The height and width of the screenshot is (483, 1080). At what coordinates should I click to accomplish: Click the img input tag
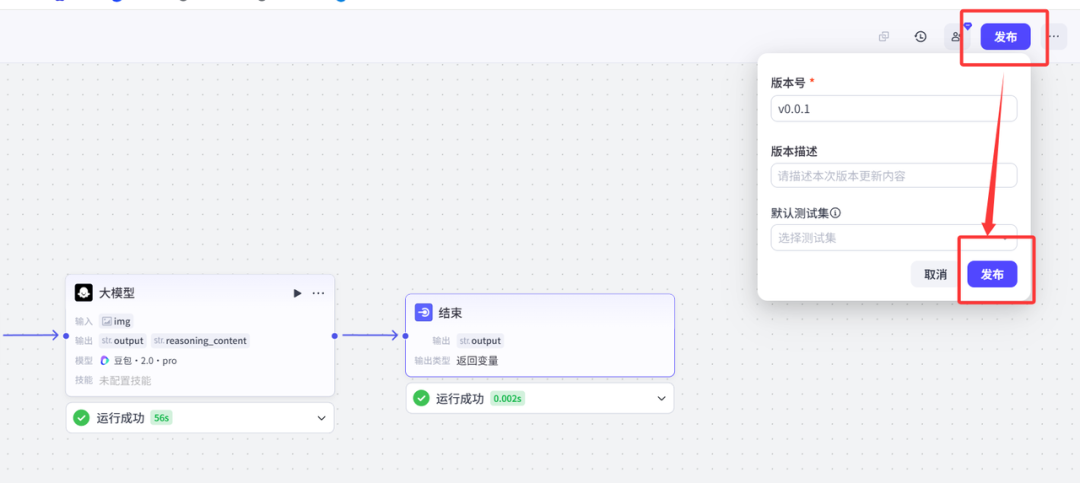116,321
